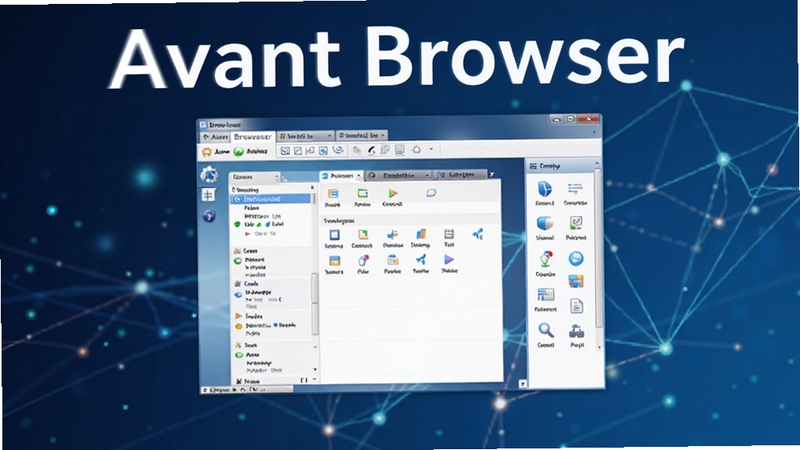Image resolution: width=800 pixels, height=450 pixels.
Task: Open the active content tab's dropdown arrow
Action: tap(359, 176)
